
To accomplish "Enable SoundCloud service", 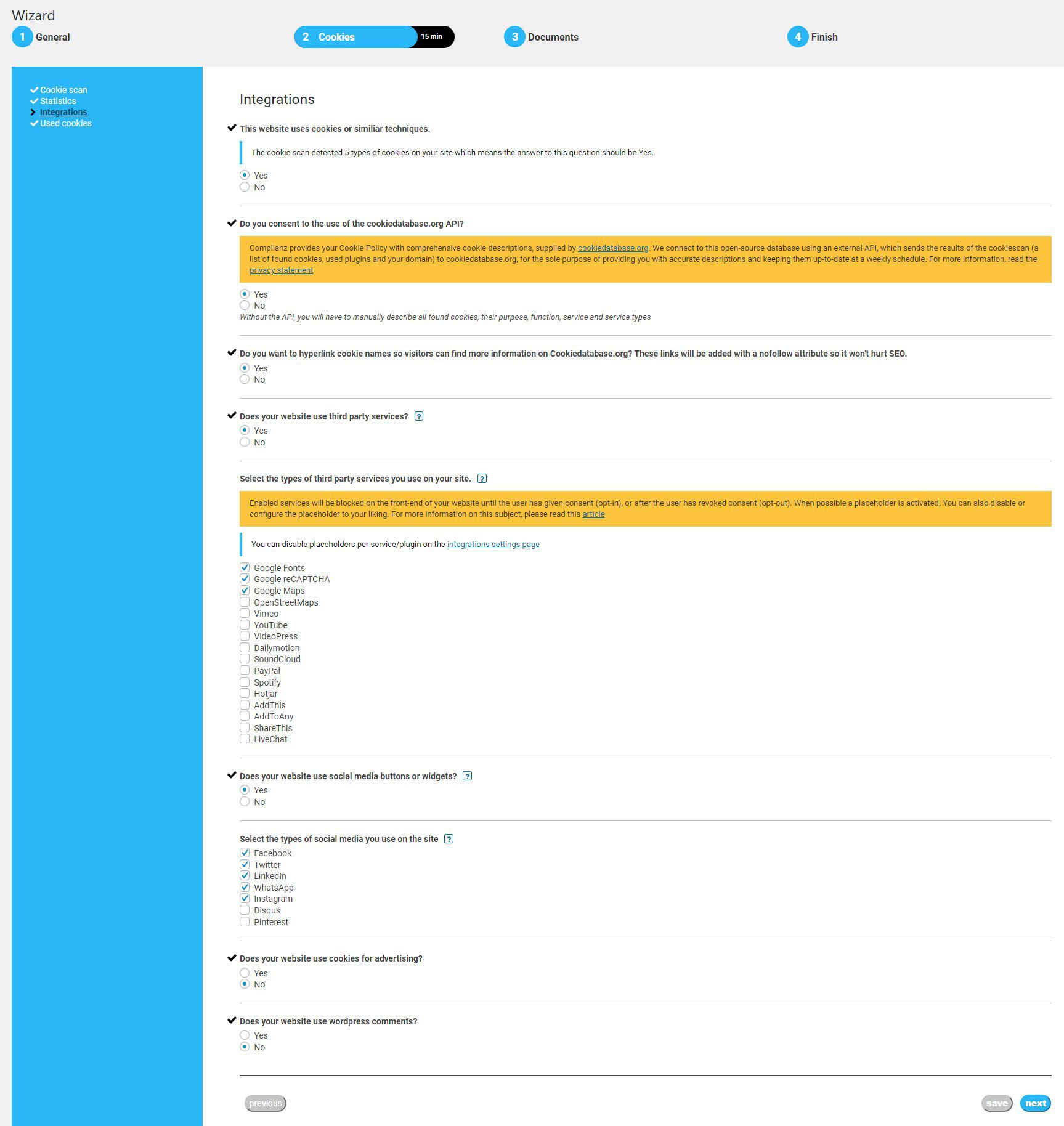I will click(245, 658).
